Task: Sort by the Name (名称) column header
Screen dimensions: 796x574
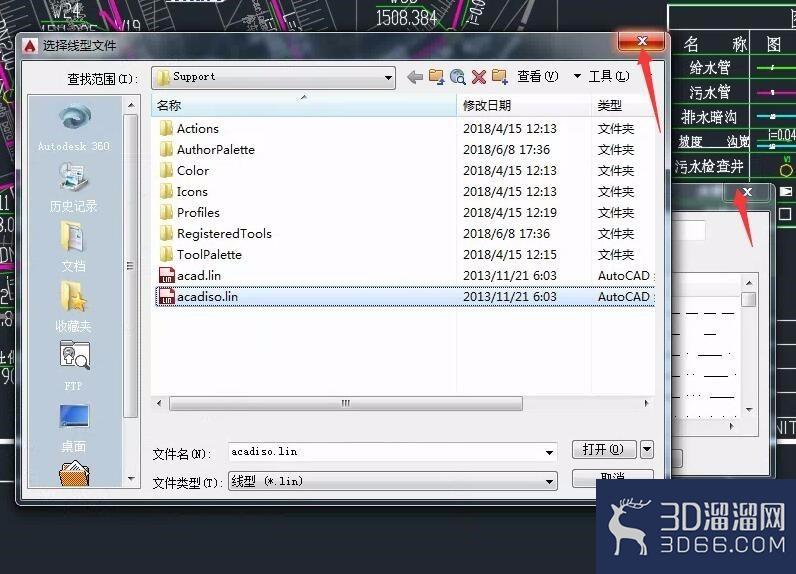Action: [304, 106]
